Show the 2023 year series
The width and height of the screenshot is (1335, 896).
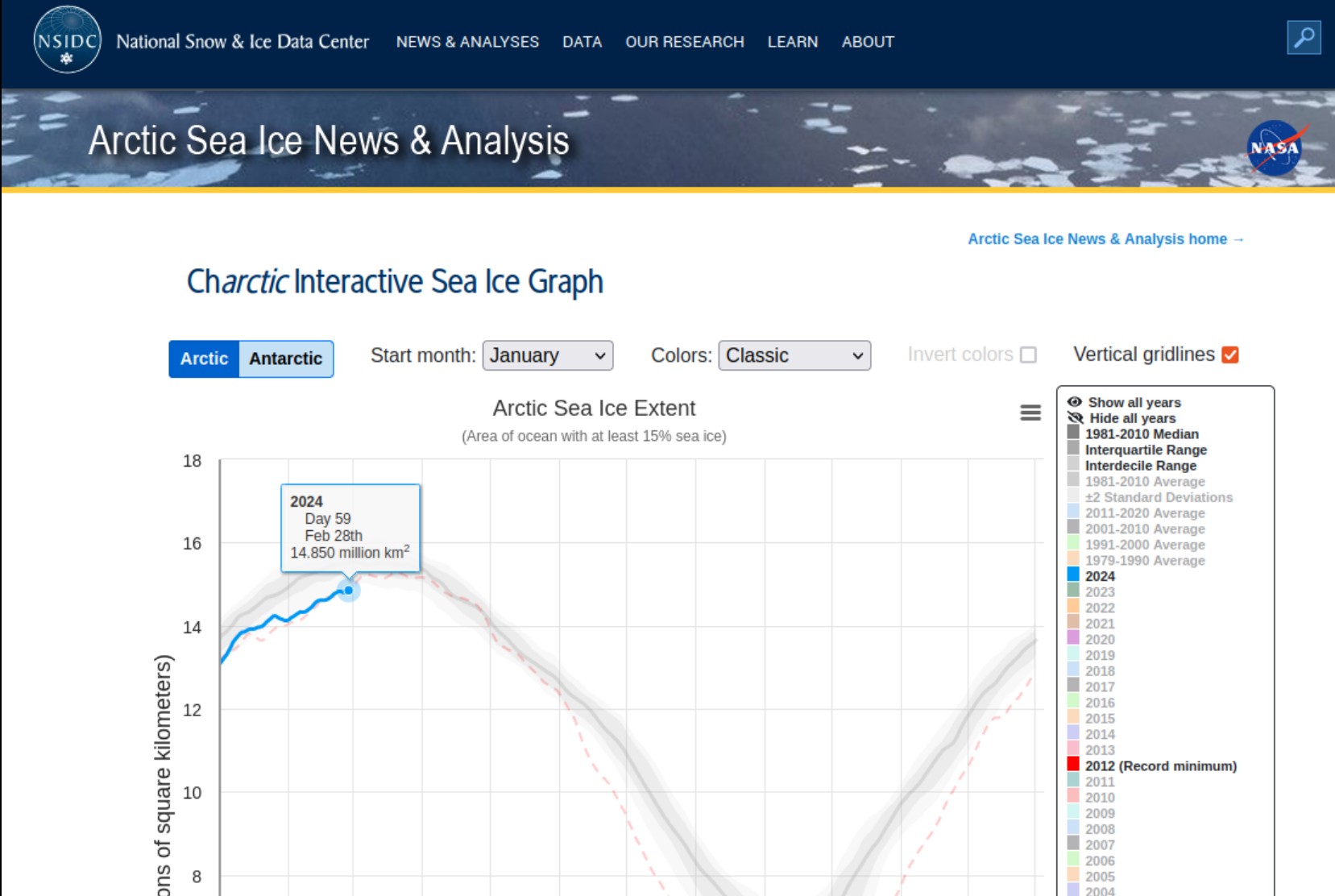[x=1100, y=592]
